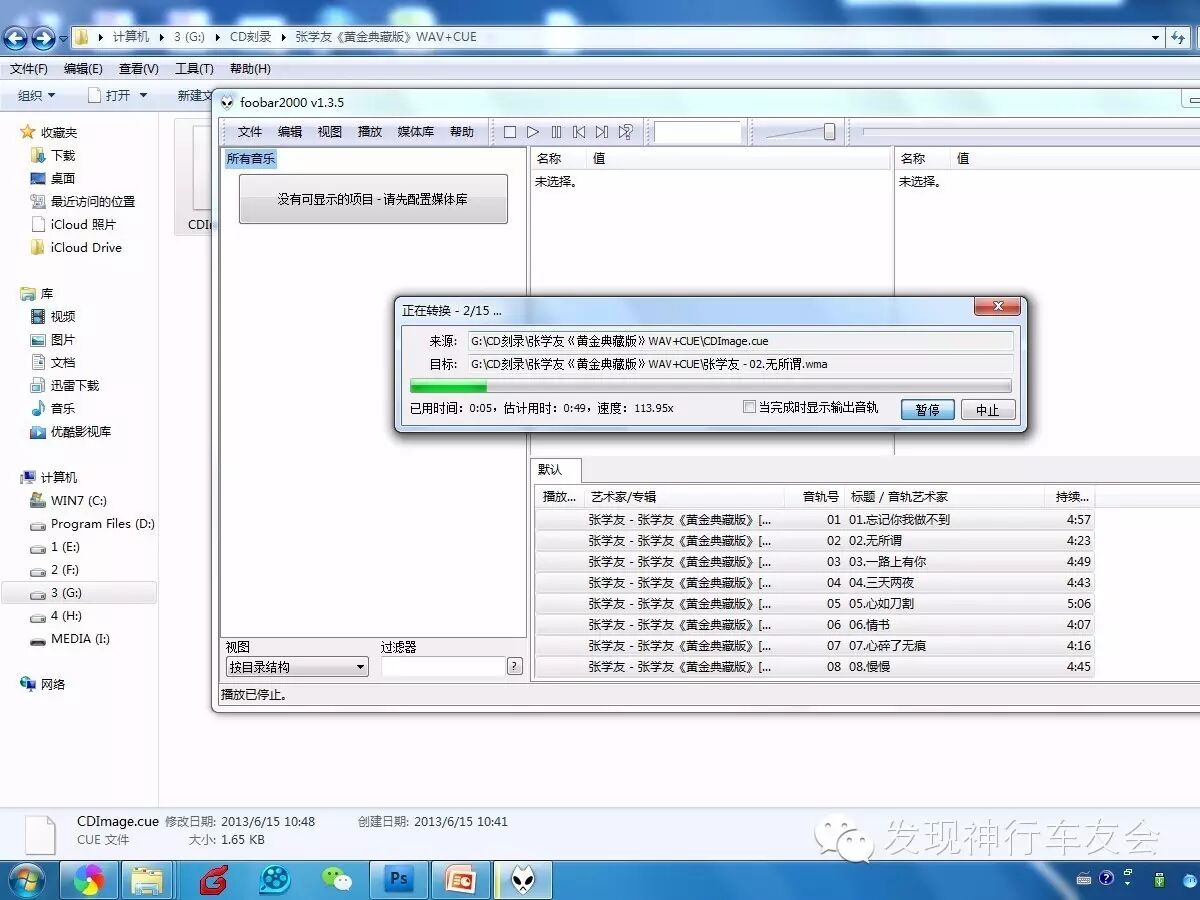
Task: Select track 01.忘记你我做不到
Action: tap(814, 520)
